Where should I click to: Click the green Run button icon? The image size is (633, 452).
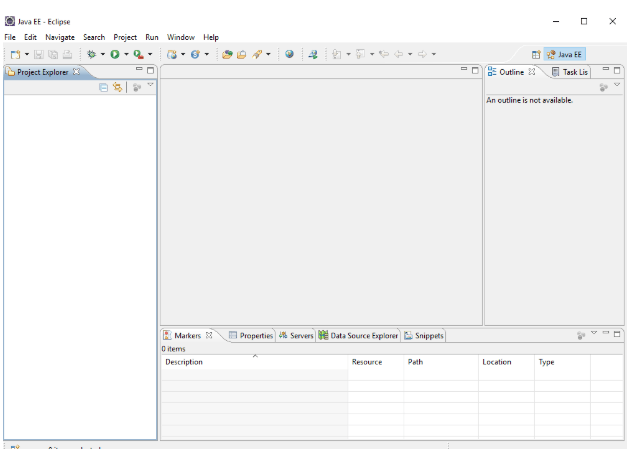(115, 54)
